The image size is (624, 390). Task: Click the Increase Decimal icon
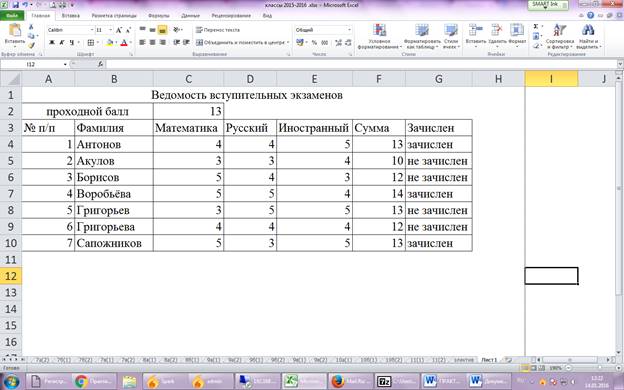[x=339, y=42]
